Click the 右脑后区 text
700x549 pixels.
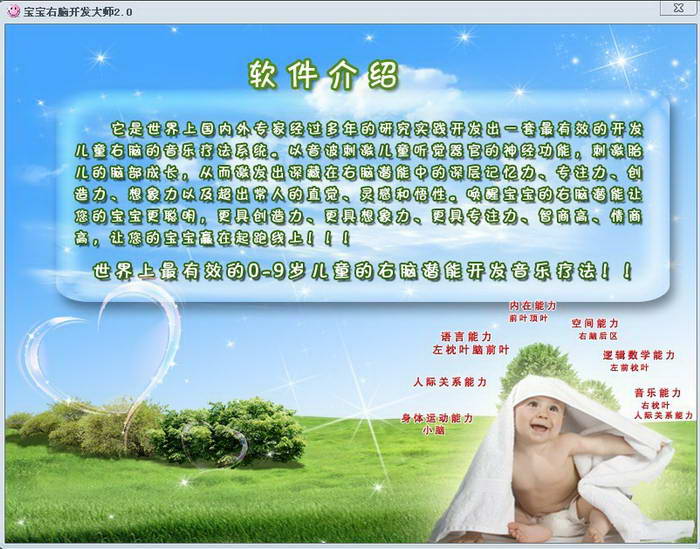598,336
